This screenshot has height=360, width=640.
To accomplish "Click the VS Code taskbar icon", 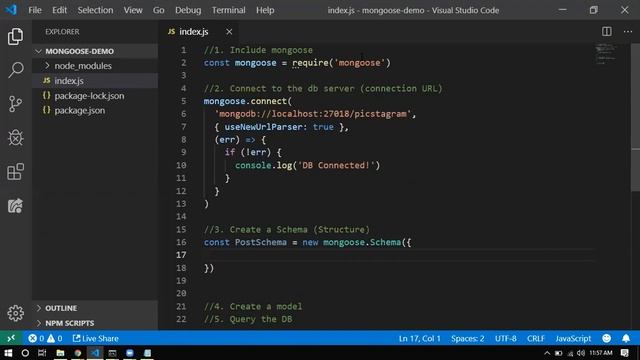I will tap(95, 353).
